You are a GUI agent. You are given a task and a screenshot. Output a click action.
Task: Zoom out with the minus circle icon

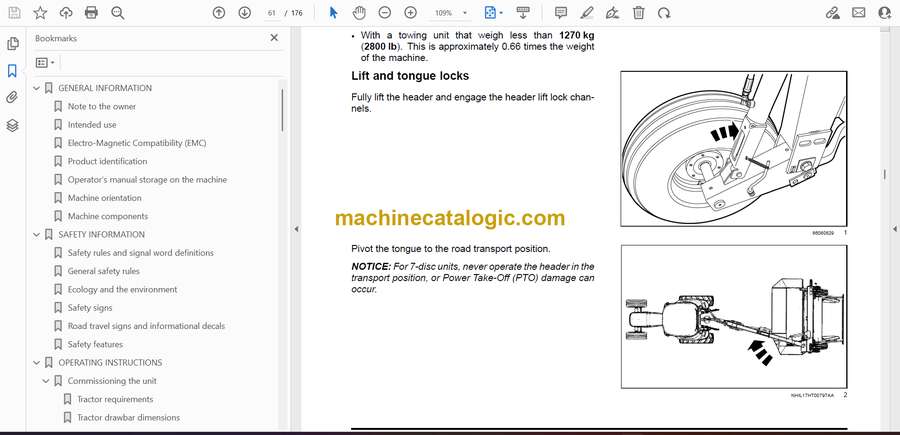(x=385, y=13)
